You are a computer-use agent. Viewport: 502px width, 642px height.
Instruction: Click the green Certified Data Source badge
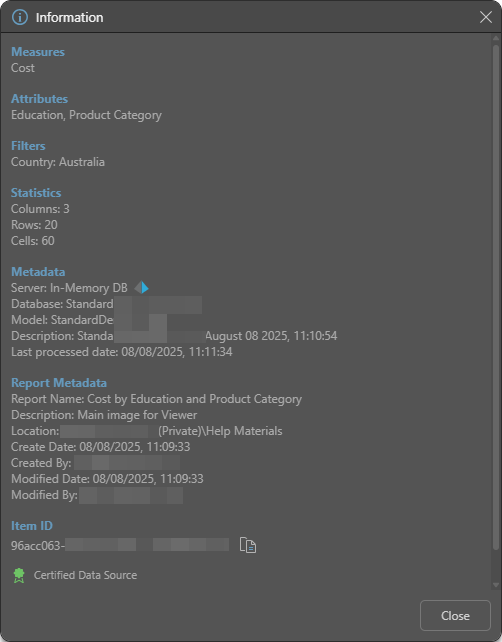19,575
